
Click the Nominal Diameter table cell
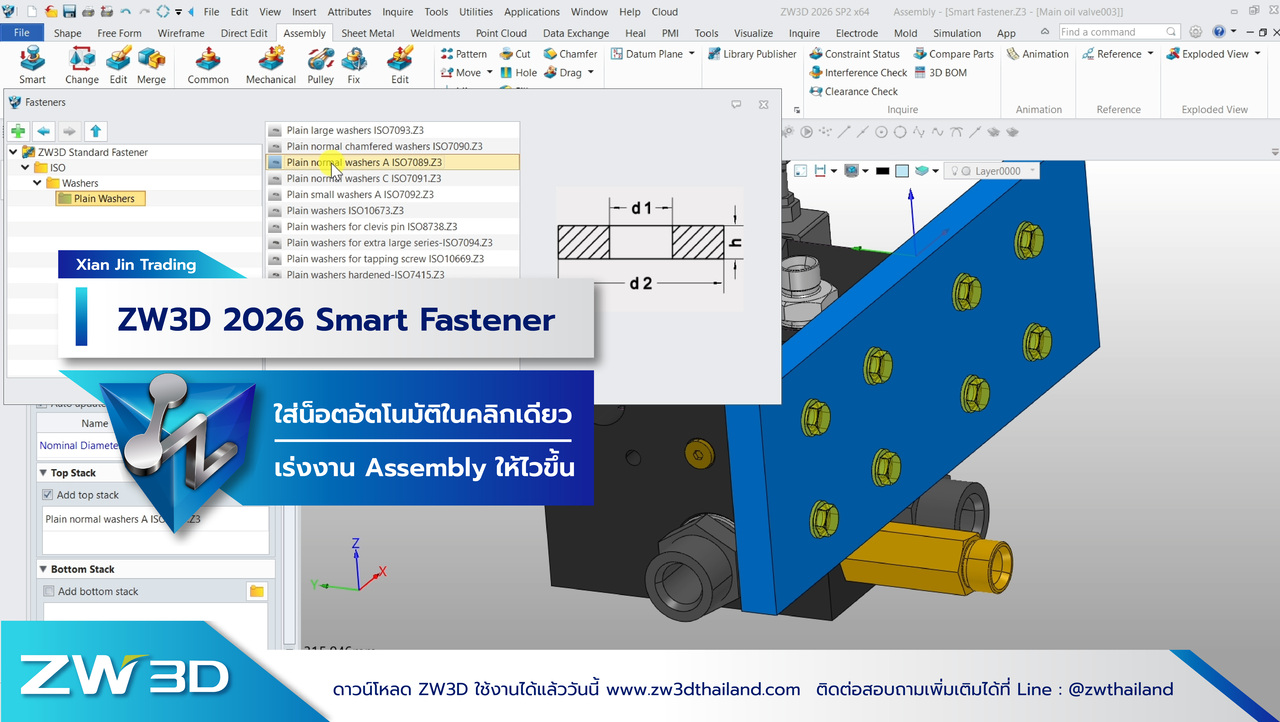point(78,445)
